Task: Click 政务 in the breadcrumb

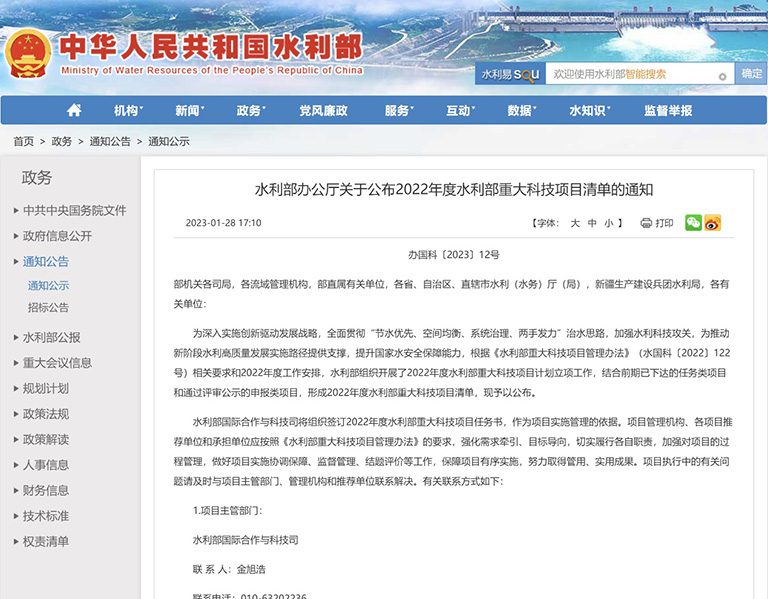Action: [62, 142]
